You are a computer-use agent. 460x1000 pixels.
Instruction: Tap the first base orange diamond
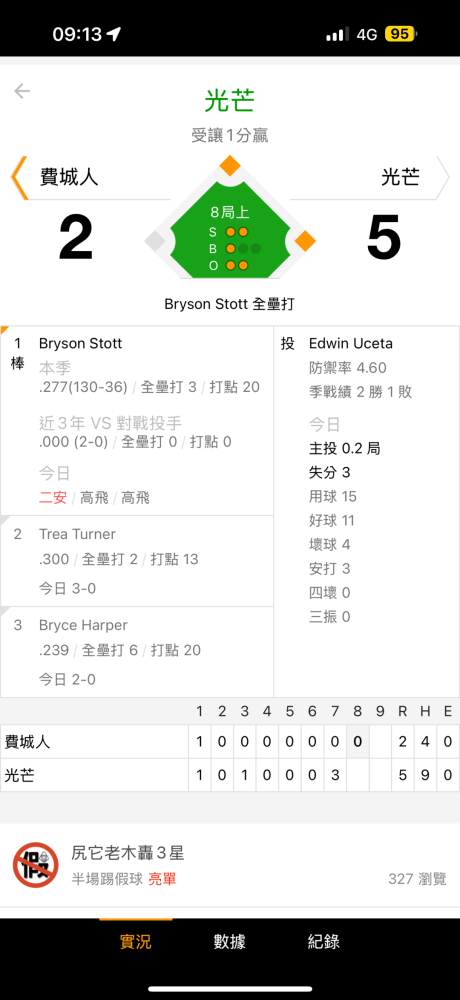pyautogui.click(x=306, y=241)
